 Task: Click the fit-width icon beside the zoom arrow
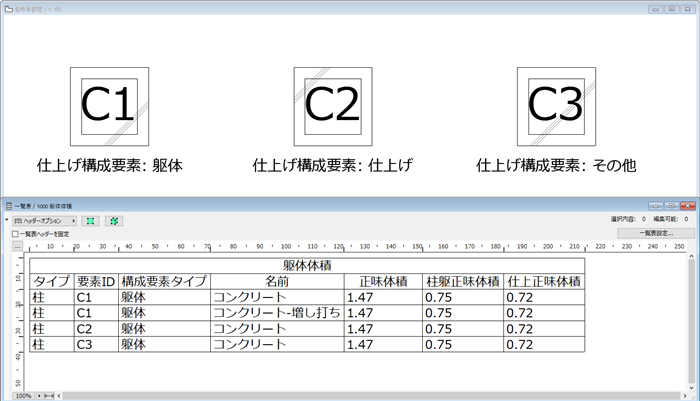coord(49,396)
